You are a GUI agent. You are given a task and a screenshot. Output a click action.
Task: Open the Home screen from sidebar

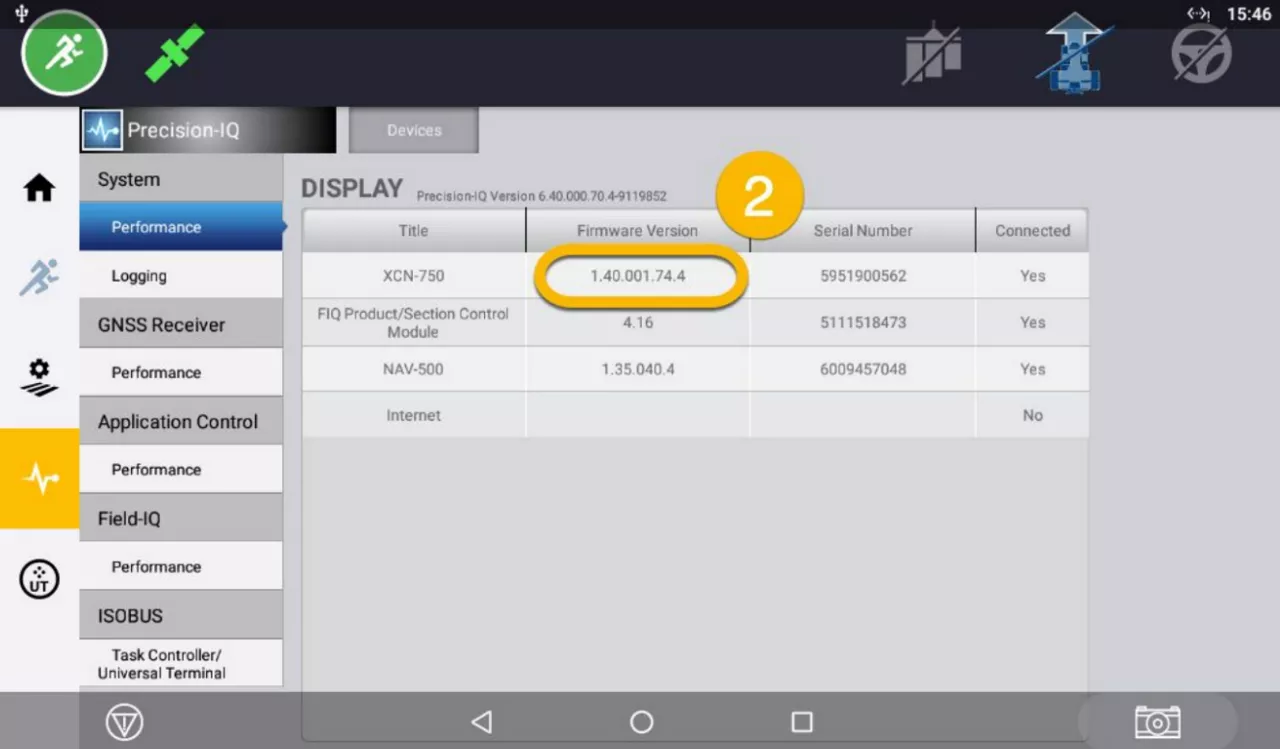[39, 188]
